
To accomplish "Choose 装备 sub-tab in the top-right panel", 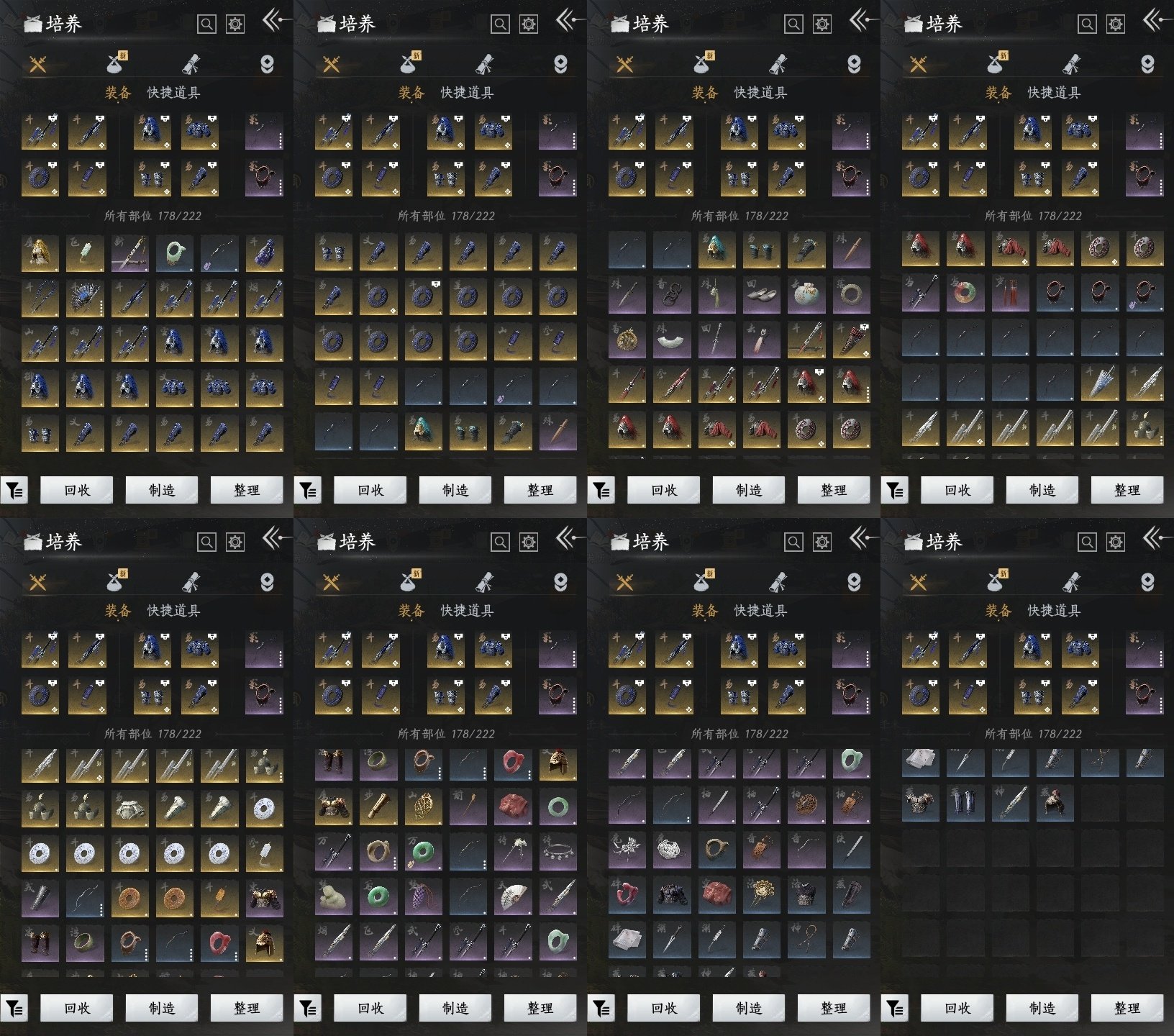I will (998, 92).
